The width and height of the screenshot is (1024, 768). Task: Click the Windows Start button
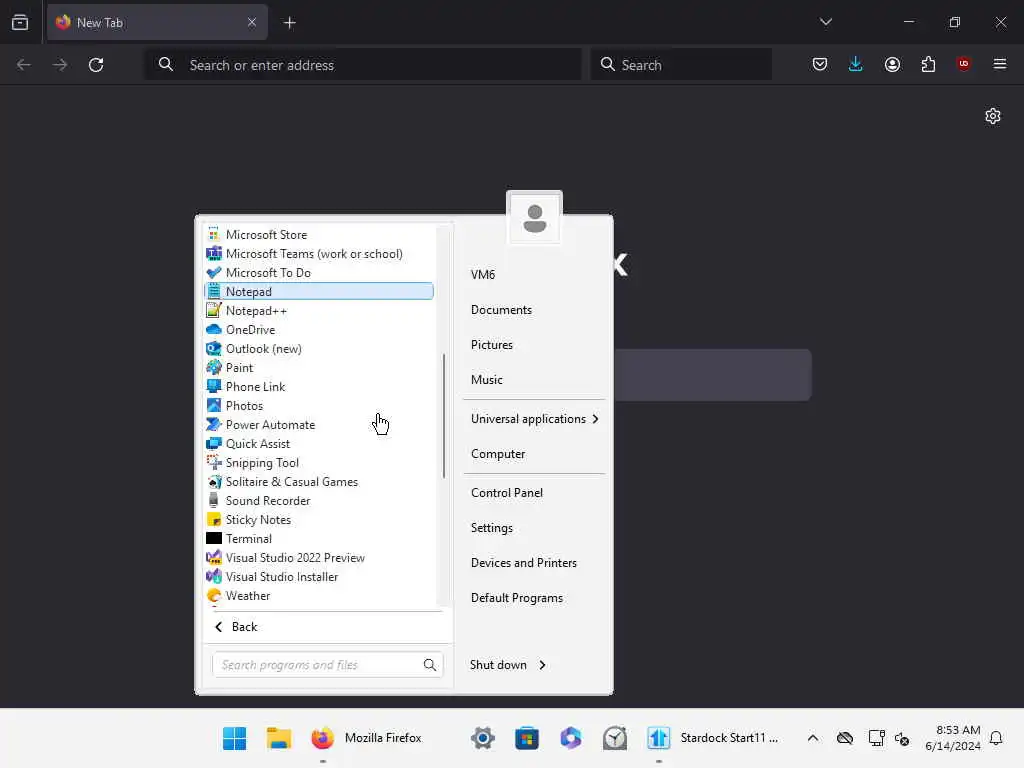pyautogui.click(x=234, y=738)
